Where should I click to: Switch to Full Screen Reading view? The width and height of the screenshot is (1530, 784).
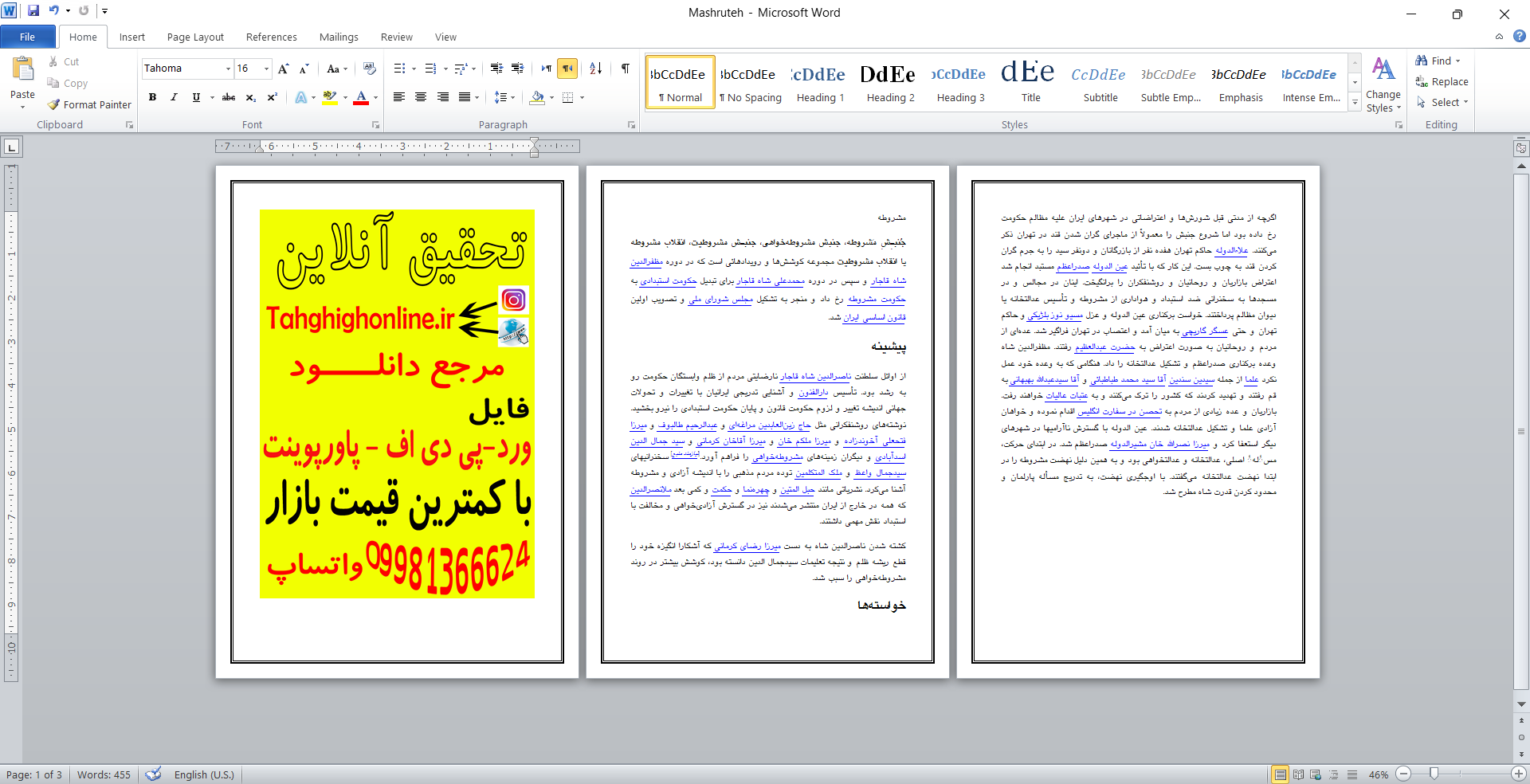click(1298, 774)
